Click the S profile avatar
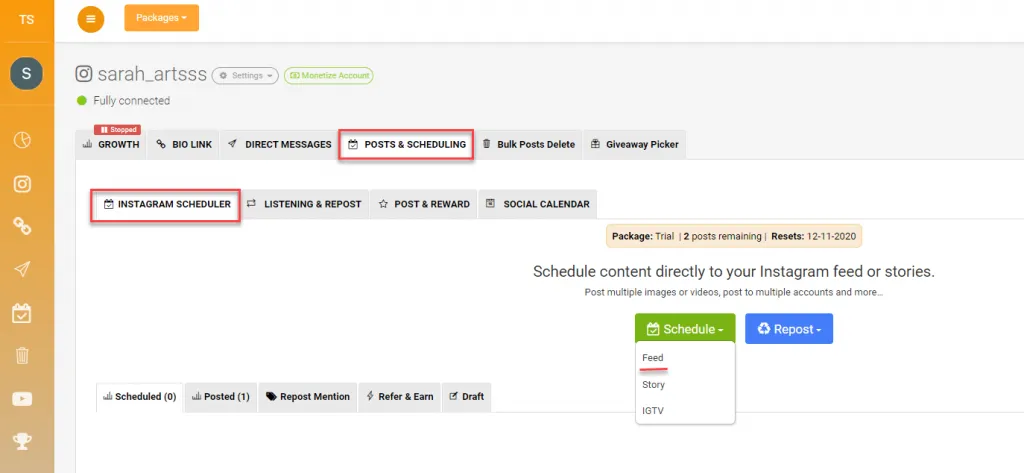The height and width of the screenshot is (473, 1024). point(26,75)
